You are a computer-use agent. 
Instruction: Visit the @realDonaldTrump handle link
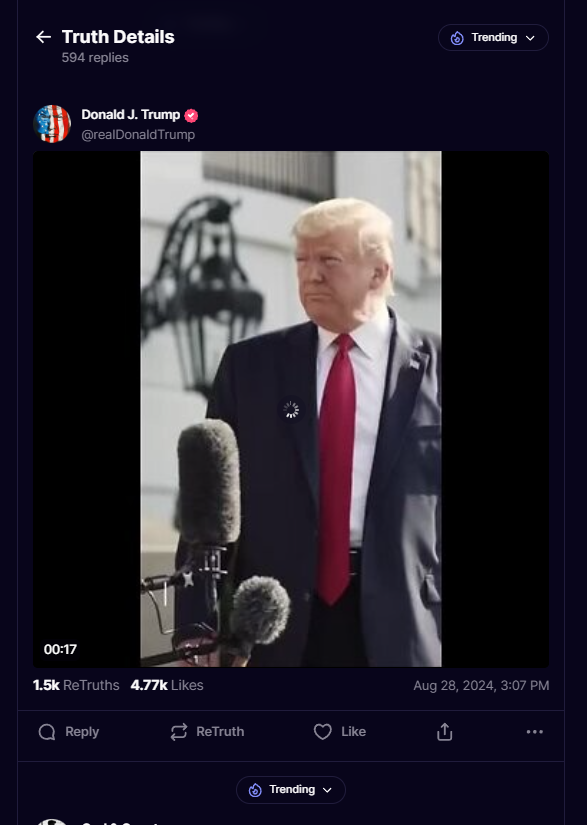coord(138,135)
